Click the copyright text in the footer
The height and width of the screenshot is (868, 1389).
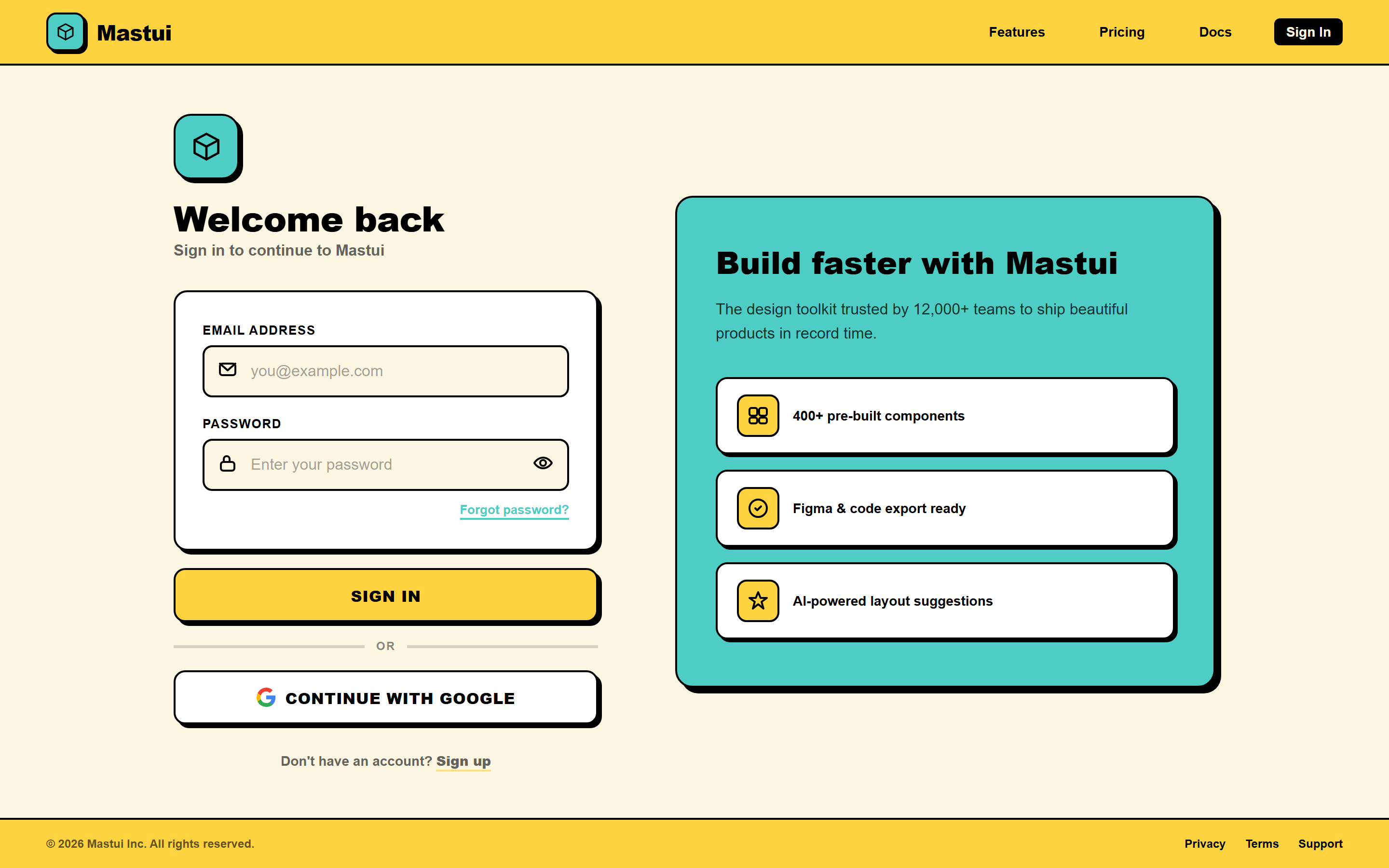[150, 844]
